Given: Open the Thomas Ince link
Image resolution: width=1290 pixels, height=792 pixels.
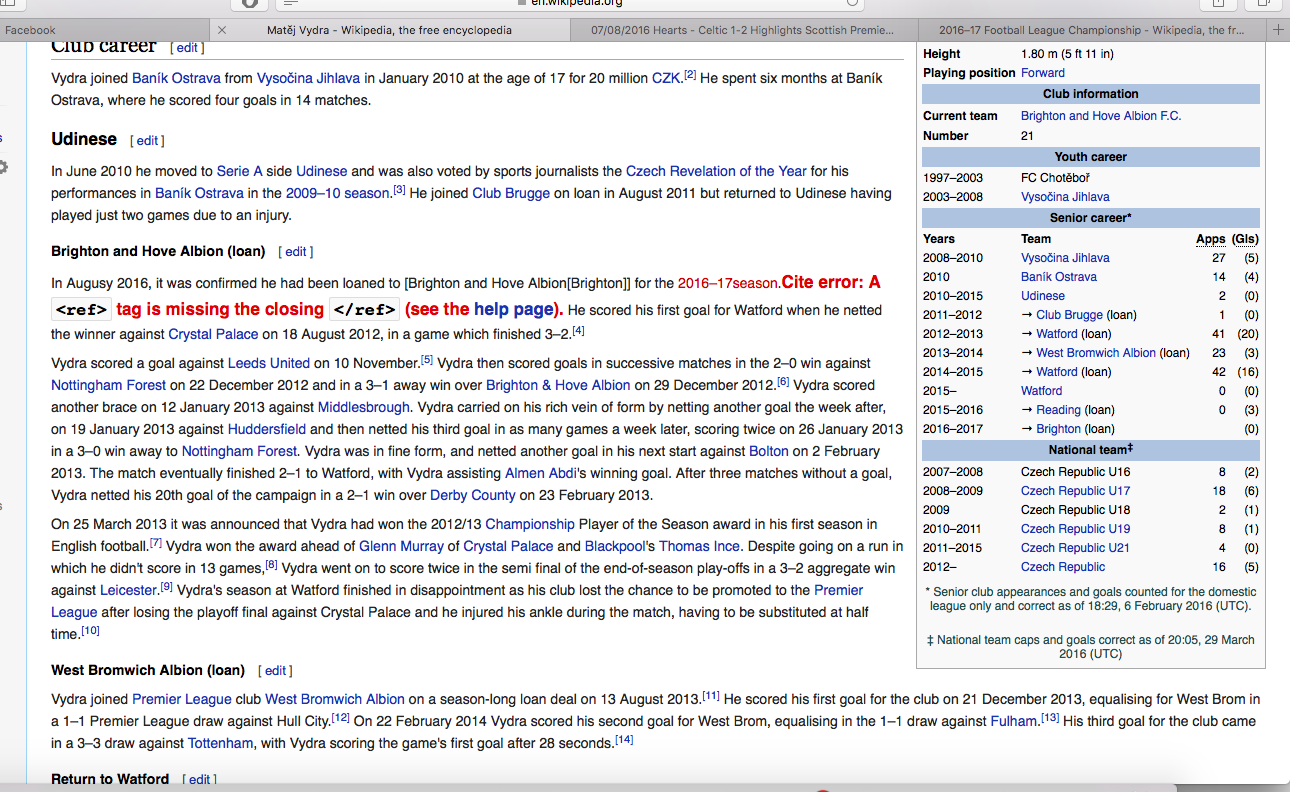Looking at the screenshot, I should pyautogui.click(x=699, y=547).
